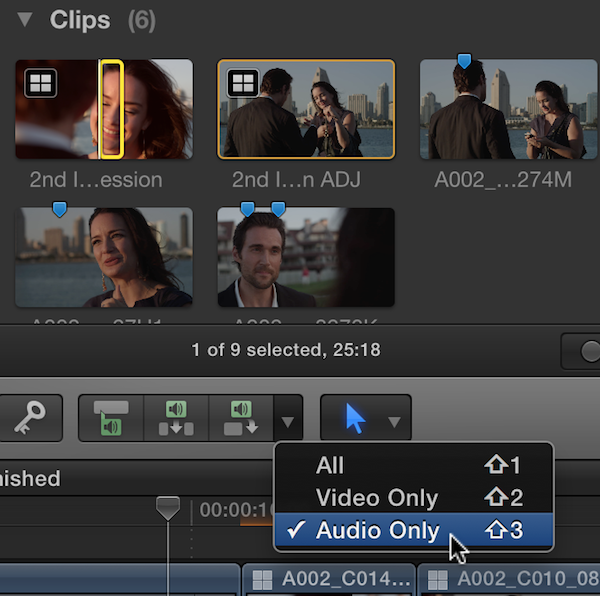Viewport: 600px width, 596px height.
Task: Select the man close-up clip thumbnail in second row
Action: point(306,257)
